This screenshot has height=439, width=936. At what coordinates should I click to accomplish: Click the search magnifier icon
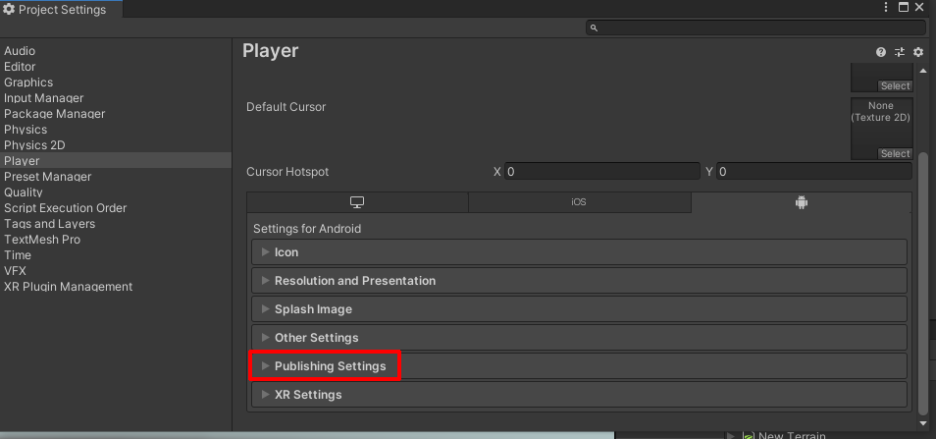(x=593, y=27)
